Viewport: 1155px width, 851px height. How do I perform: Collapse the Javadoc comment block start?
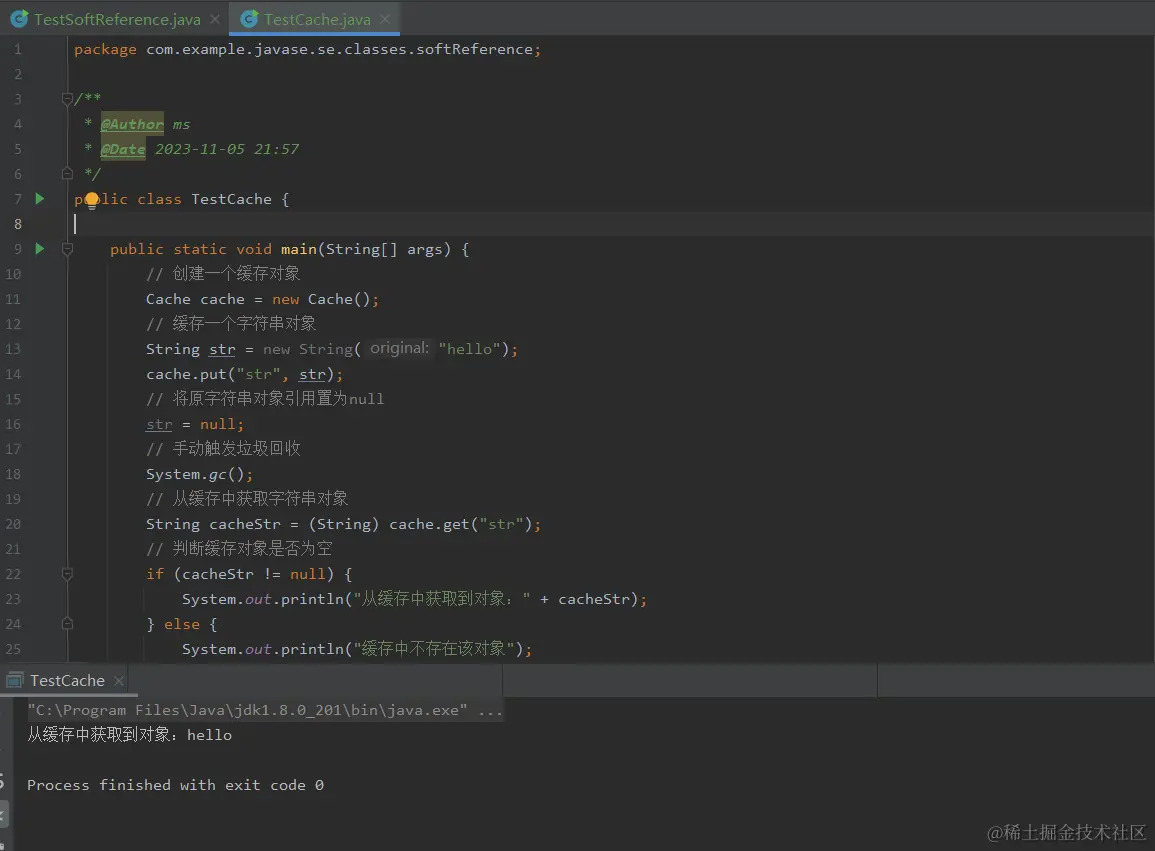[x=67, y=99]
